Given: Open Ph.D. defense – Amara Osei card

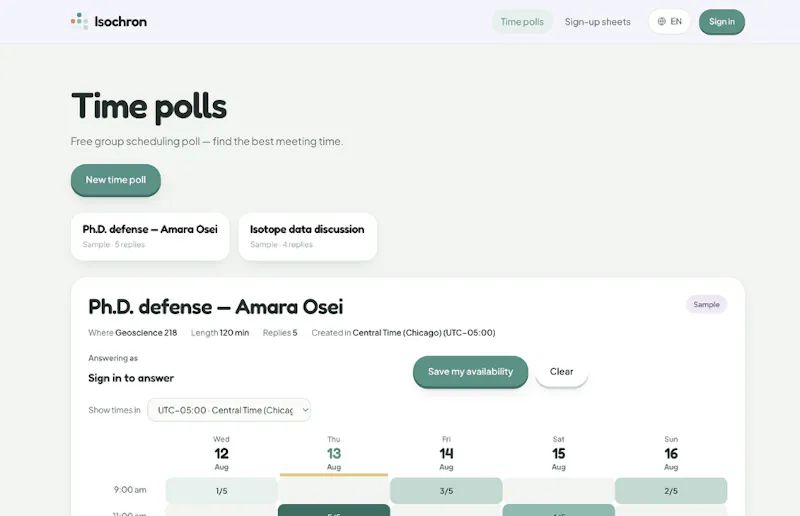Looking at the screenshot, I should (x=150, y=236).
